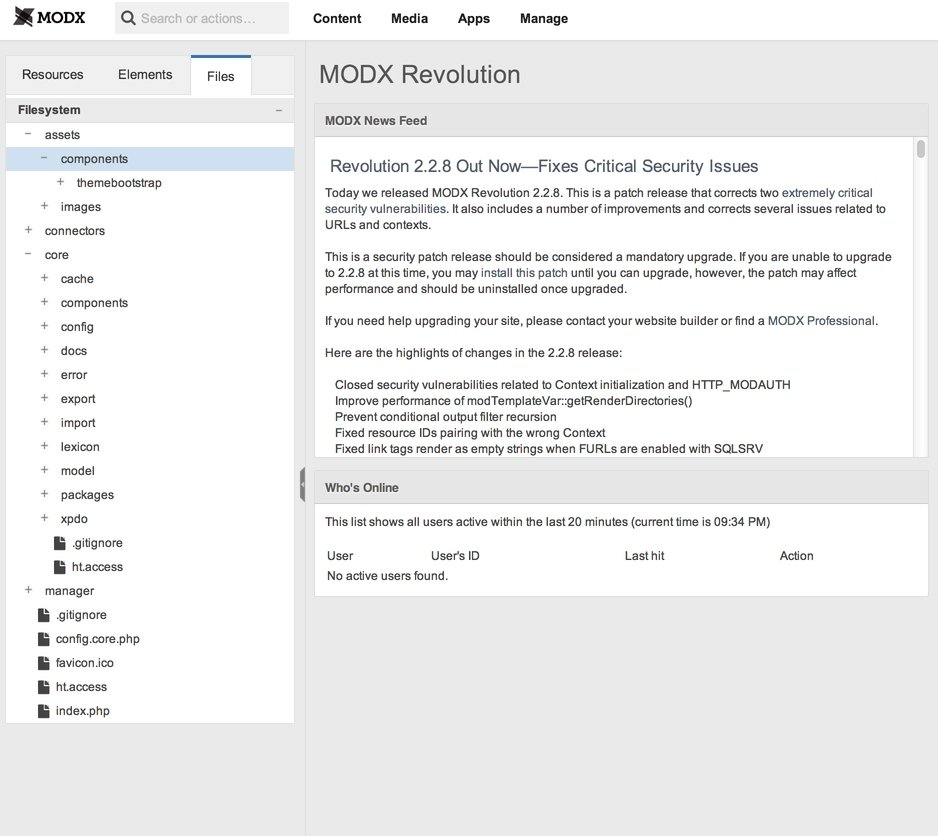Viewport: 938px width, 836px height.
Task: Select the xpdo folder label
Action: tap(74, 519)
